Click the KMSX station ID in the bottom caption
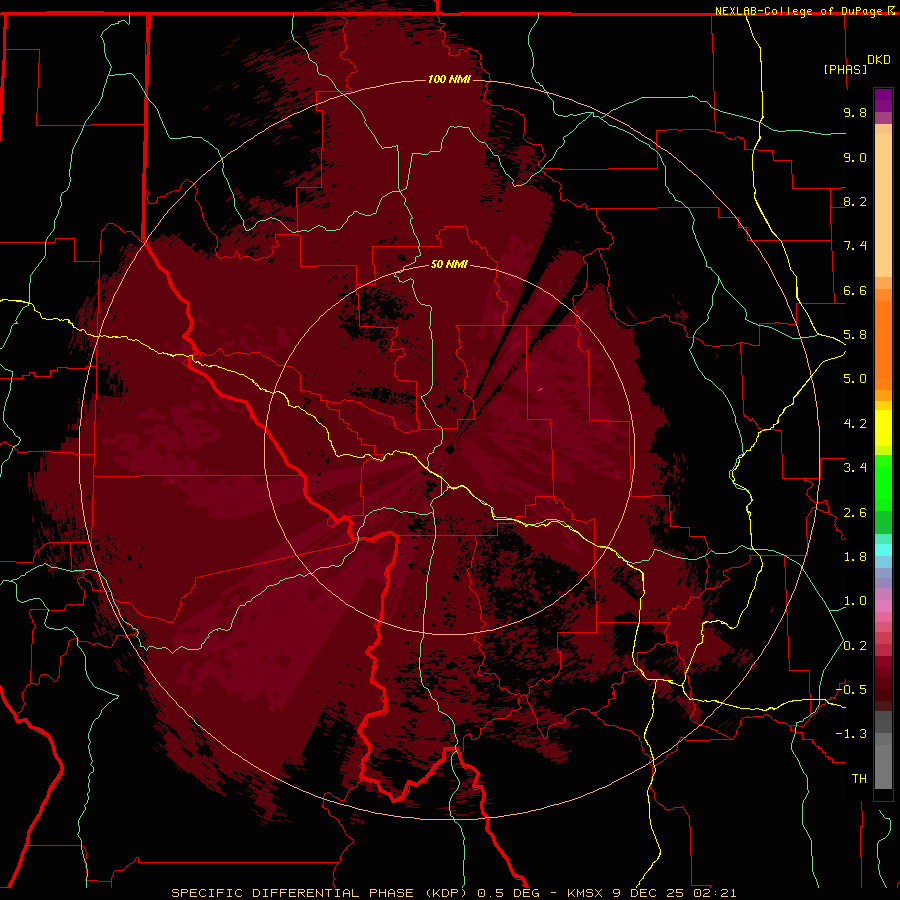 coord(586,893)
